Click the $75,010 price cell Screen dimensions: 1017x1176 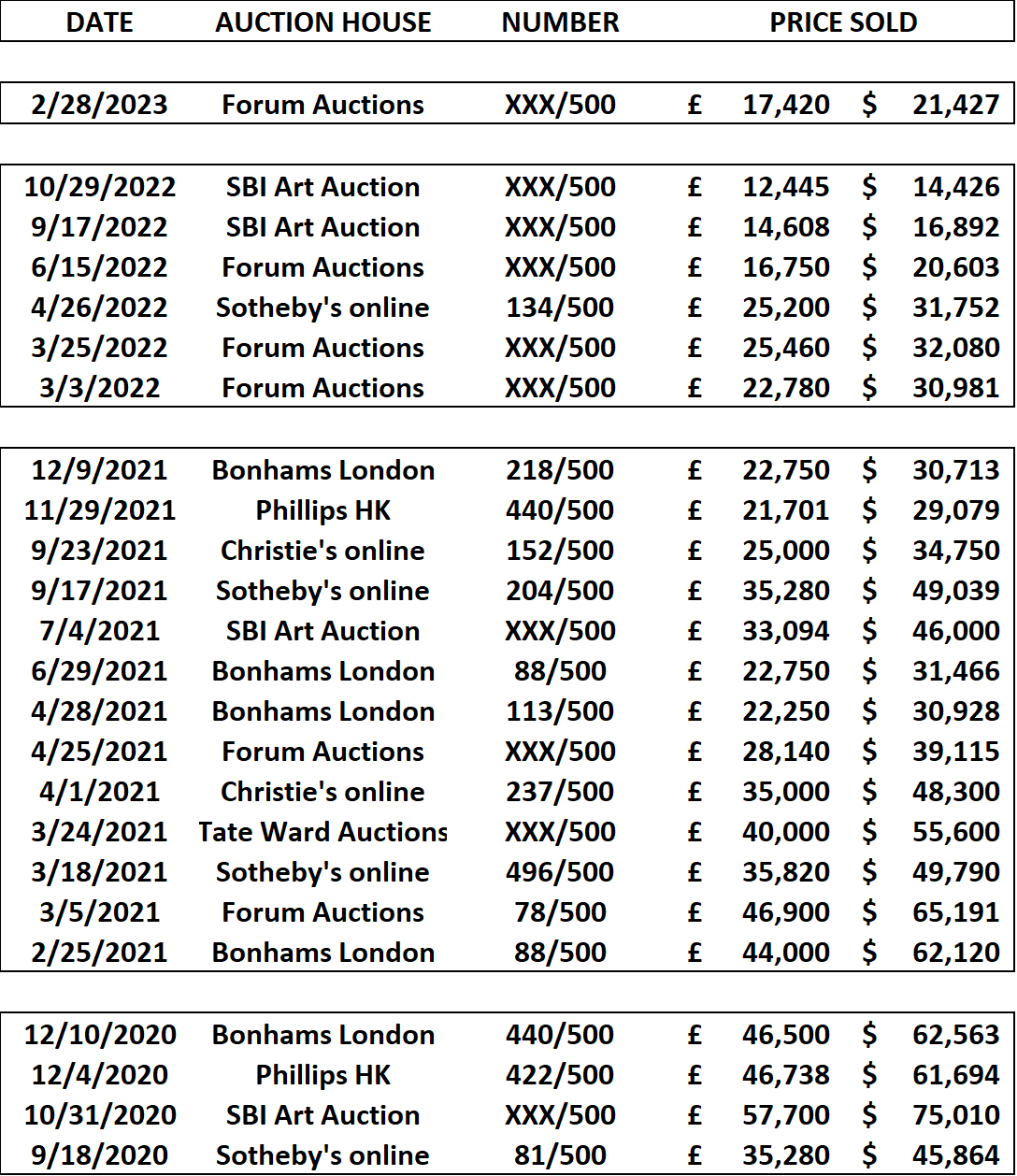pyautogui.click(x=931, y=1115)
